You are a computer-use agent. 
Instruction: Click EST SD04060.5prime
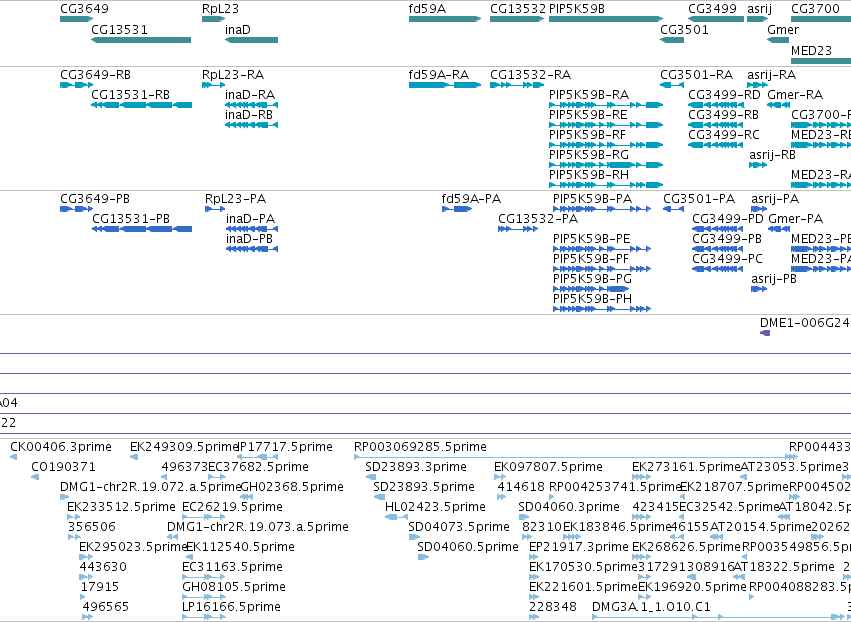click(468, 547)
